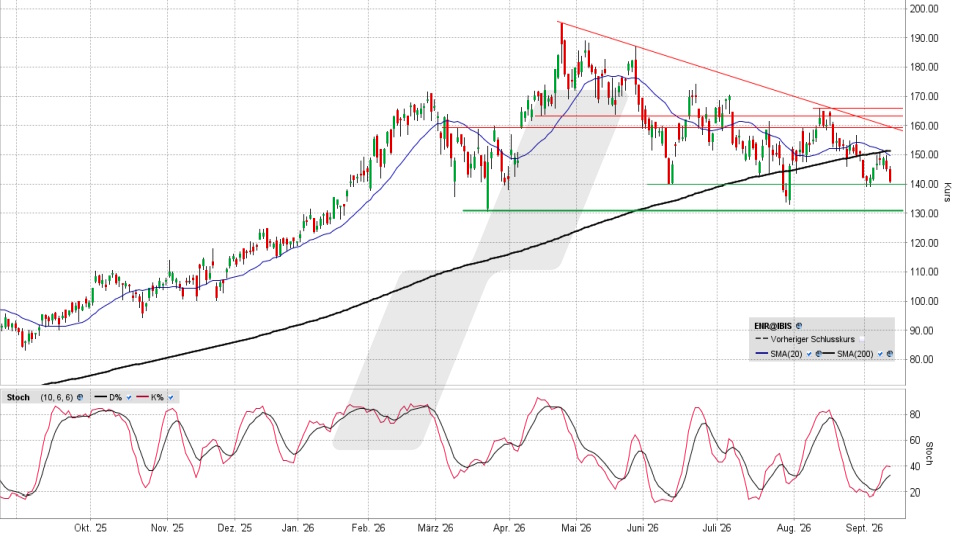Toggle the K% line checkbox
The image size is (960, 540).
click(x=170, y=397)
